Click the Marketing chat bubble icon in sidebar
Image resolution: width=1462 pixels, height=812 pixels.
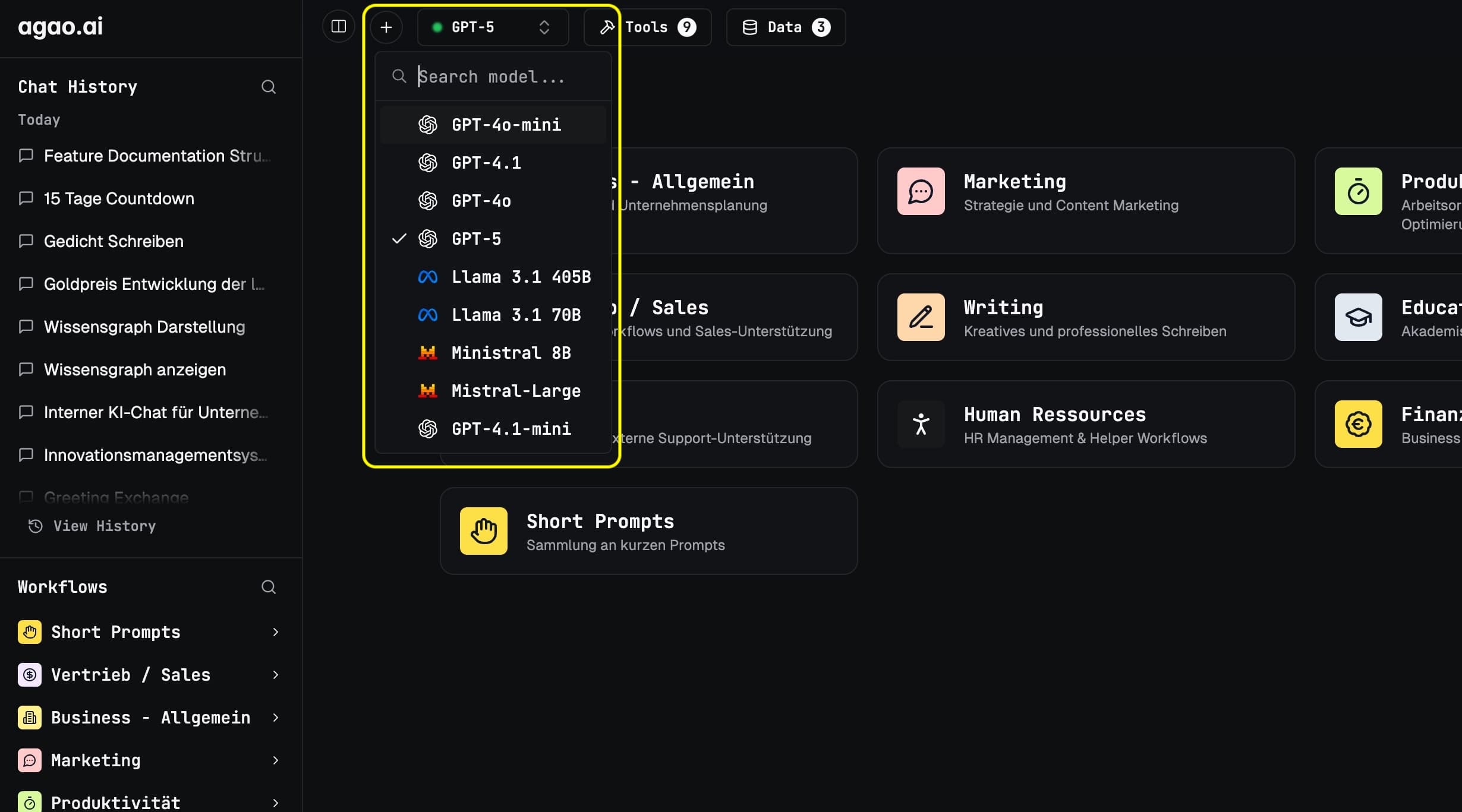point(30,760)
